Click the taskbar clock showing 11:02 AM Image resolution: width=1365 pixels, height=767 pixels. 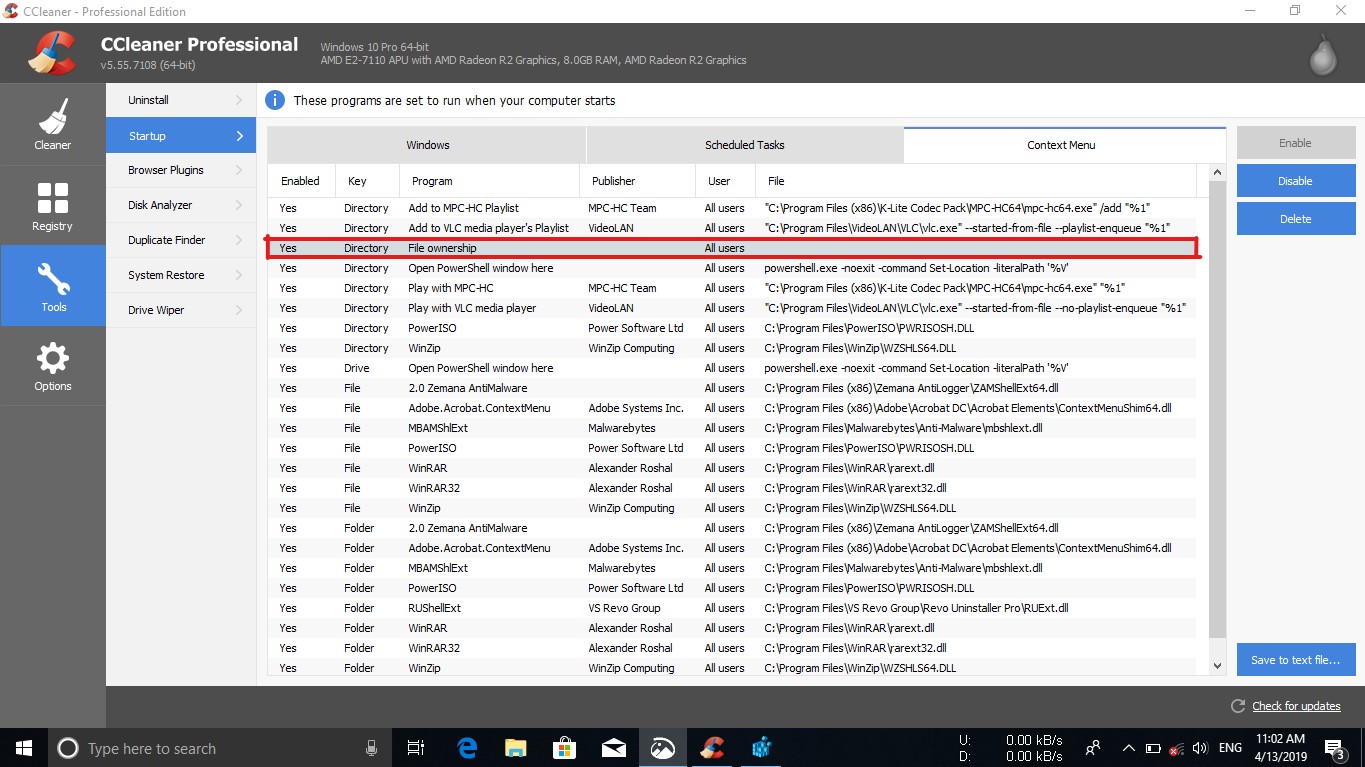[x=1281, y=748]
